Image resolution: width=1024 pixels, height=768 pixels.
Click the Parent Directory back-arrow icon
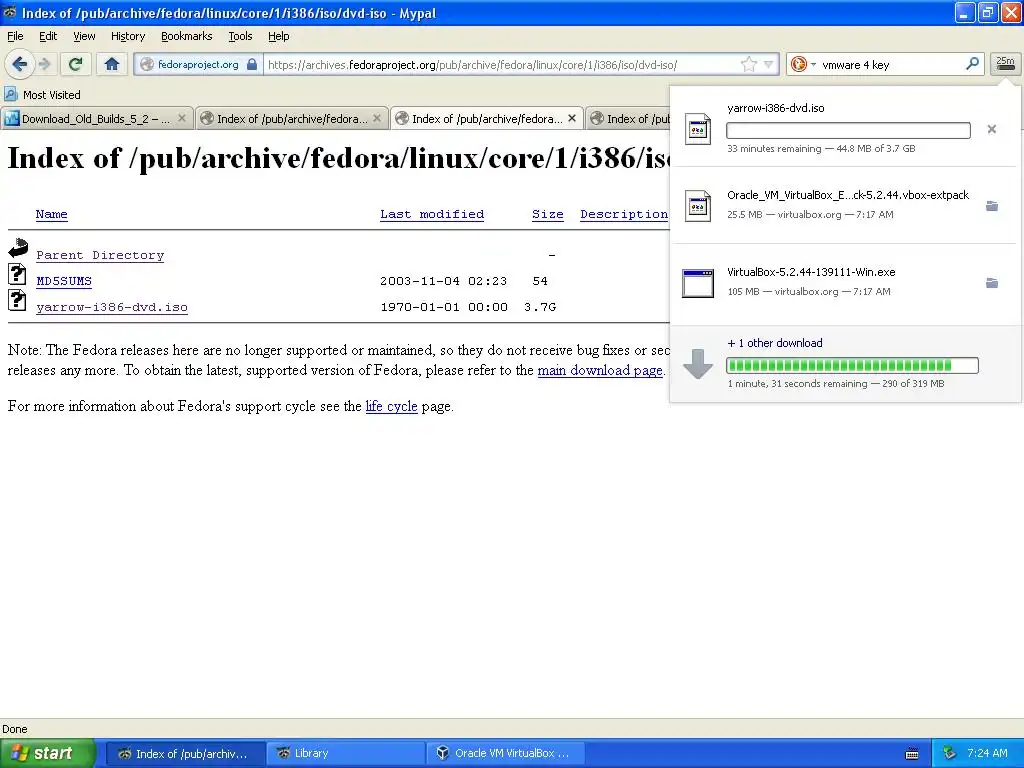pyautogui.click(x=18, y=248)
